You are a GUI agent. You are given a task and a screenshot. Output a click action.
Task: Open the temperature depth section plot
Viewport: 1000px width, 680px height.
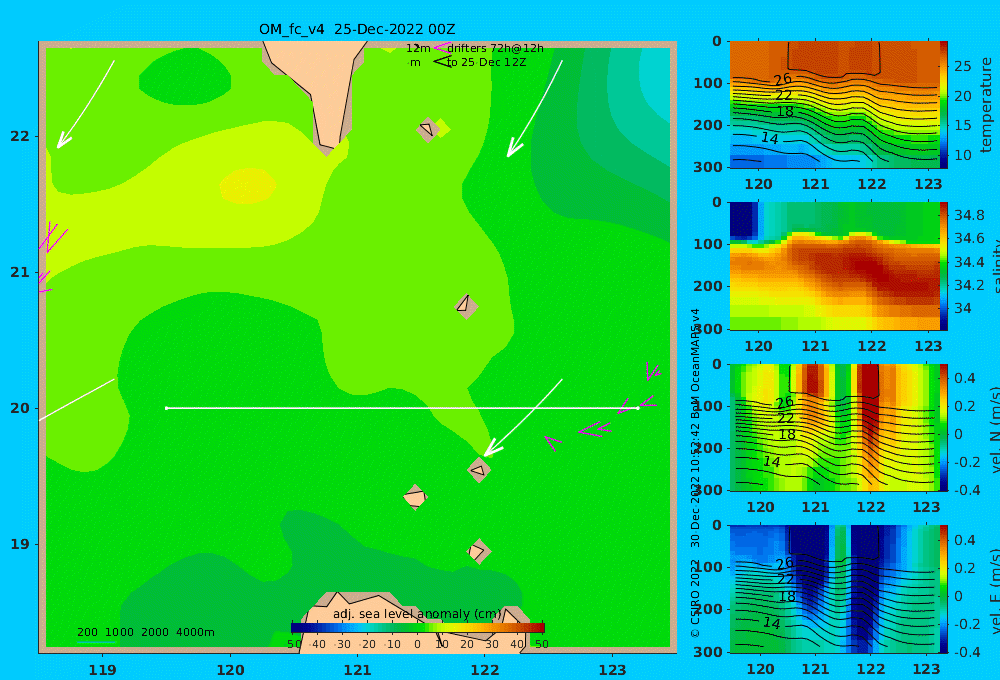point(834,105)
